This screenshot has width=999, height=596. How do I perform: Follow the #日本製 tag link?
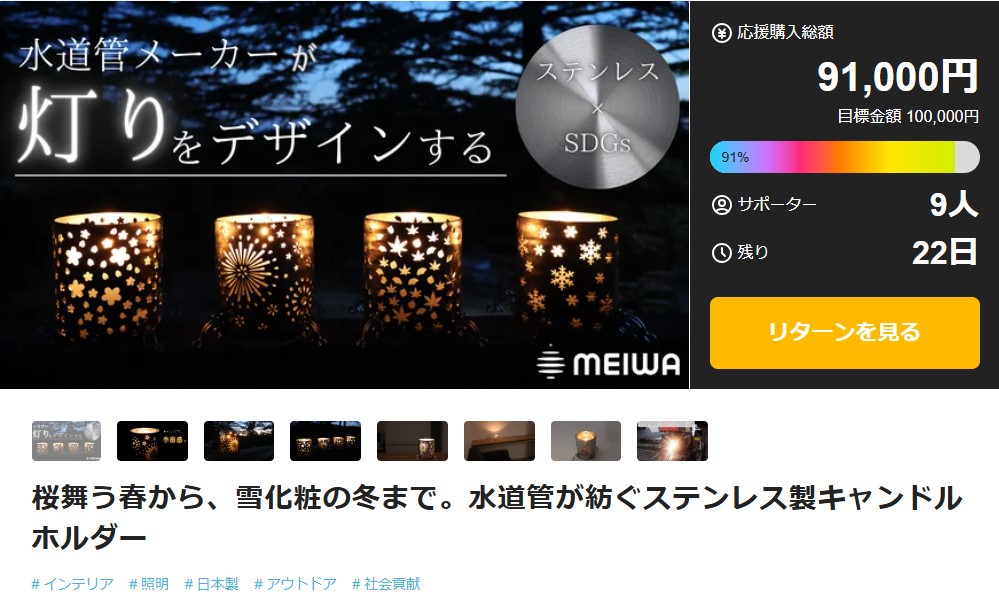coord(212,583)
